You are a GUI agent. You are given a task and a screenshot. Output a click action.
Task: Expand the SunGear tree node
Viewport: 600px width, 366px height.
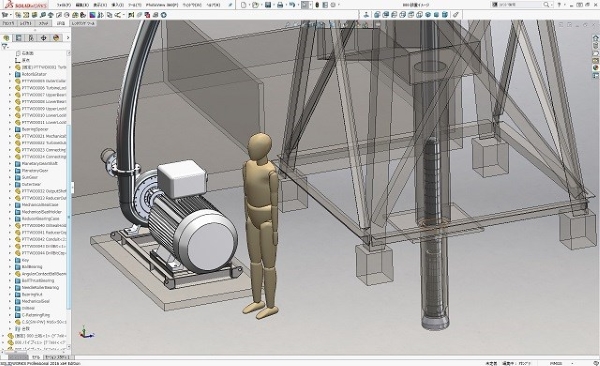click(10, 178)
